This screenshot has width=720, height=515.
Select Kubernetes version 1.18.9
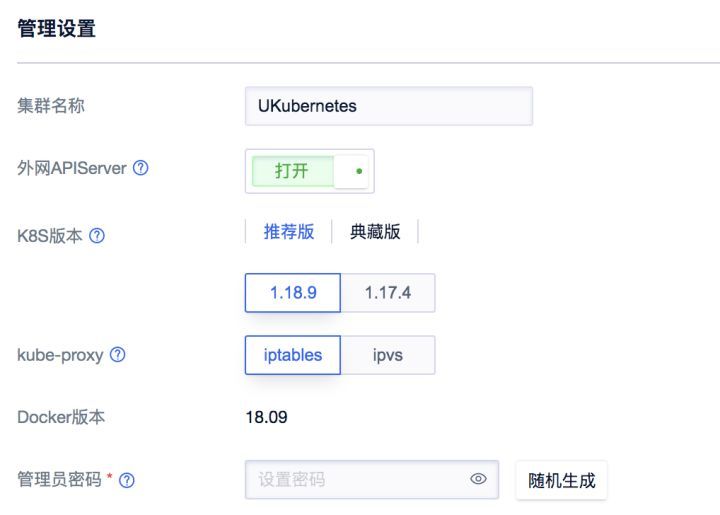(292, 292)
